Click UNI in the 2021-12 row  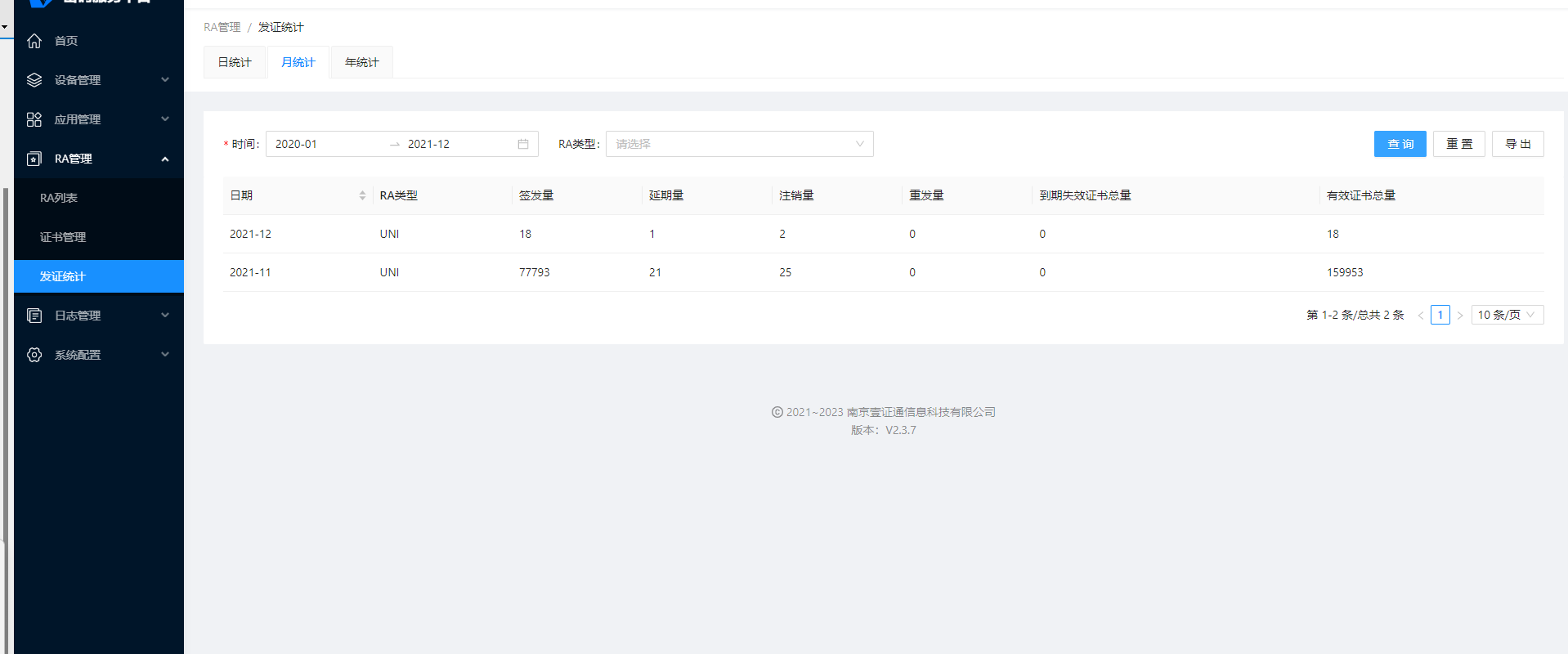[390, 234]
